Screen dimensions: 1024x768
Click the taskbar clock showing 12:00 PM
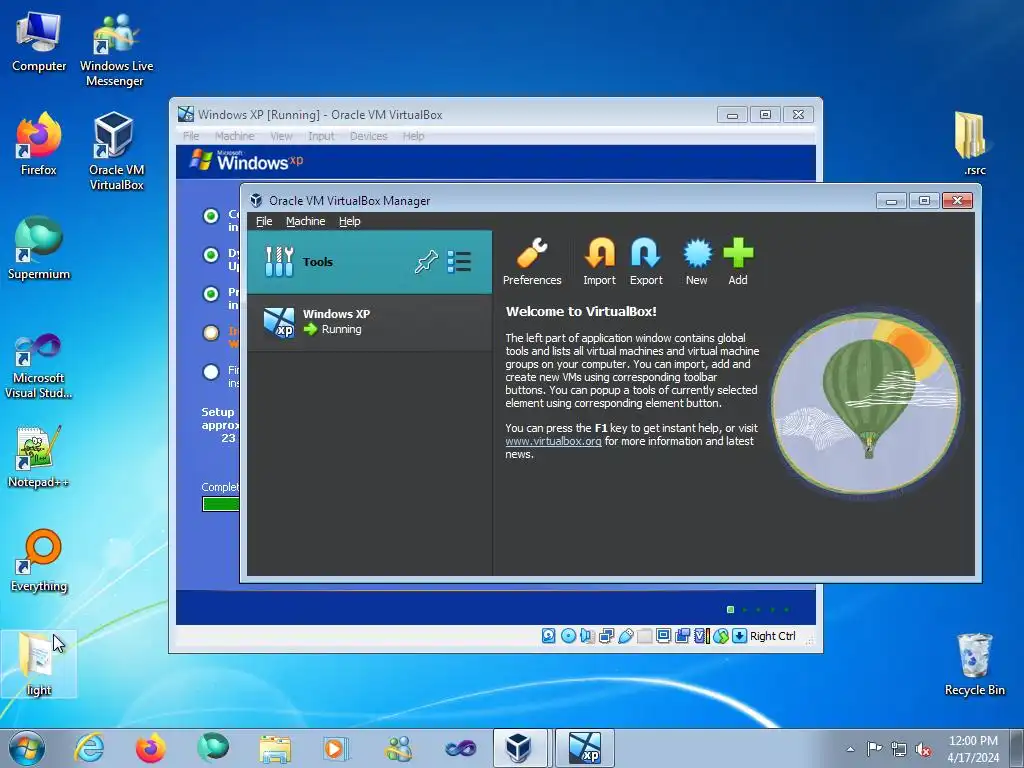[x=973, y=749]
